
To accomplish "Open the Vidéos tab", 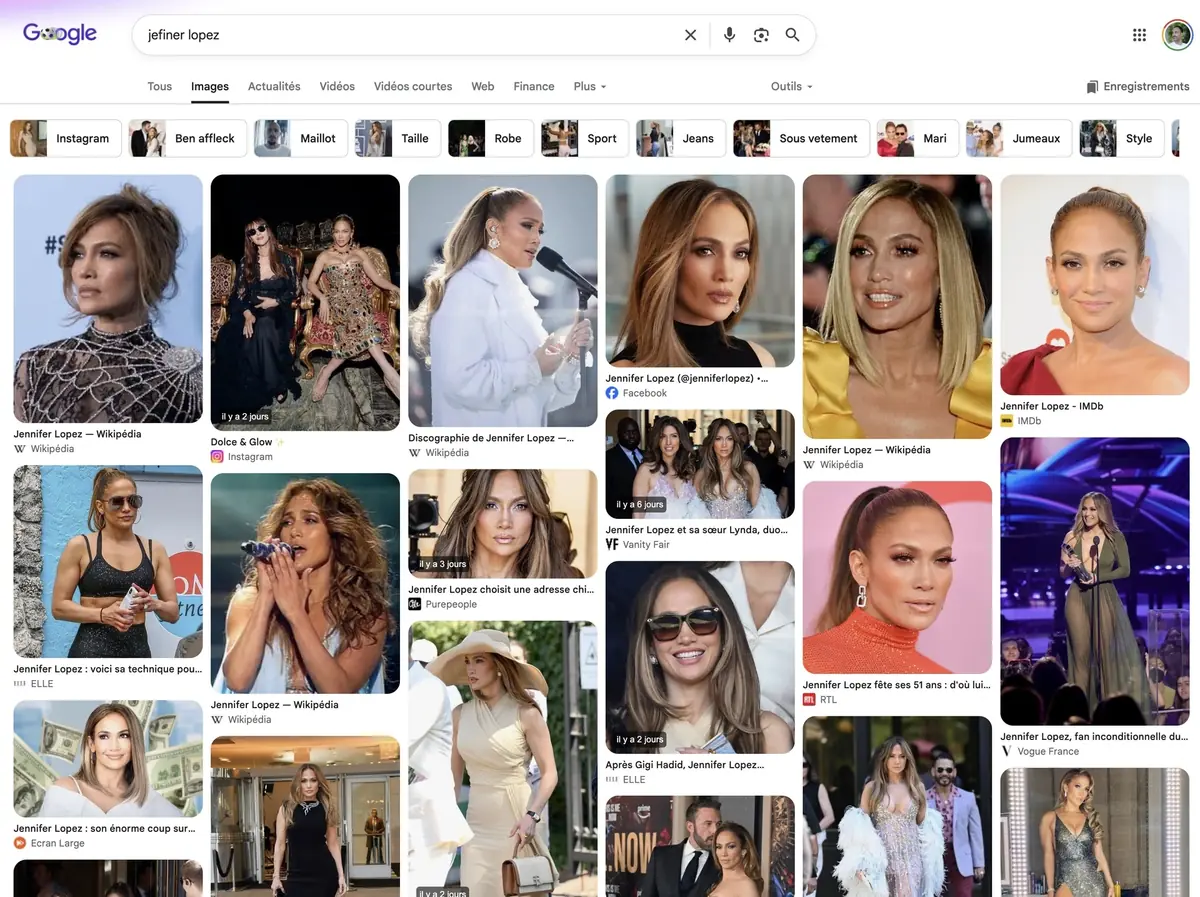I will (337, 87).
